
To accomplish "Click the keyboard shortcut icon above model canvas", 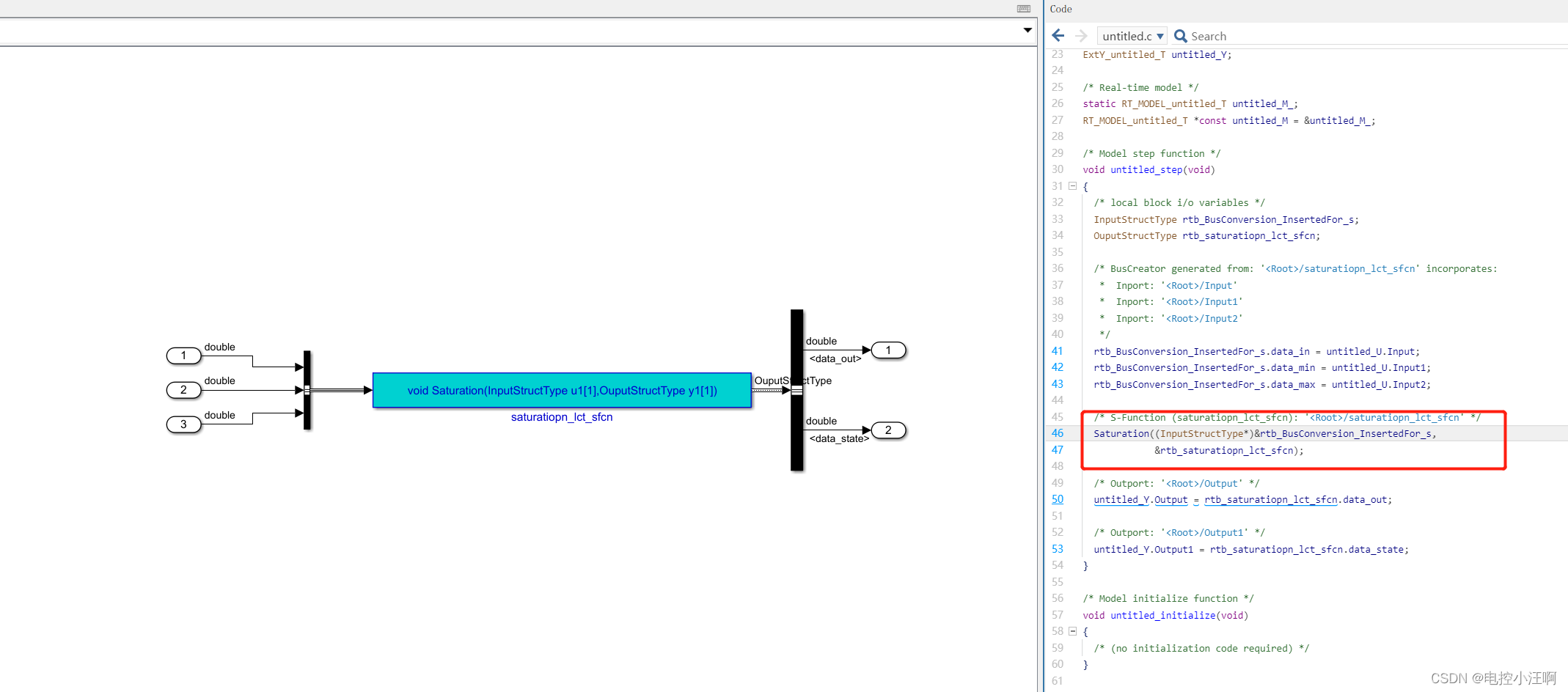I will [1023, 9].
